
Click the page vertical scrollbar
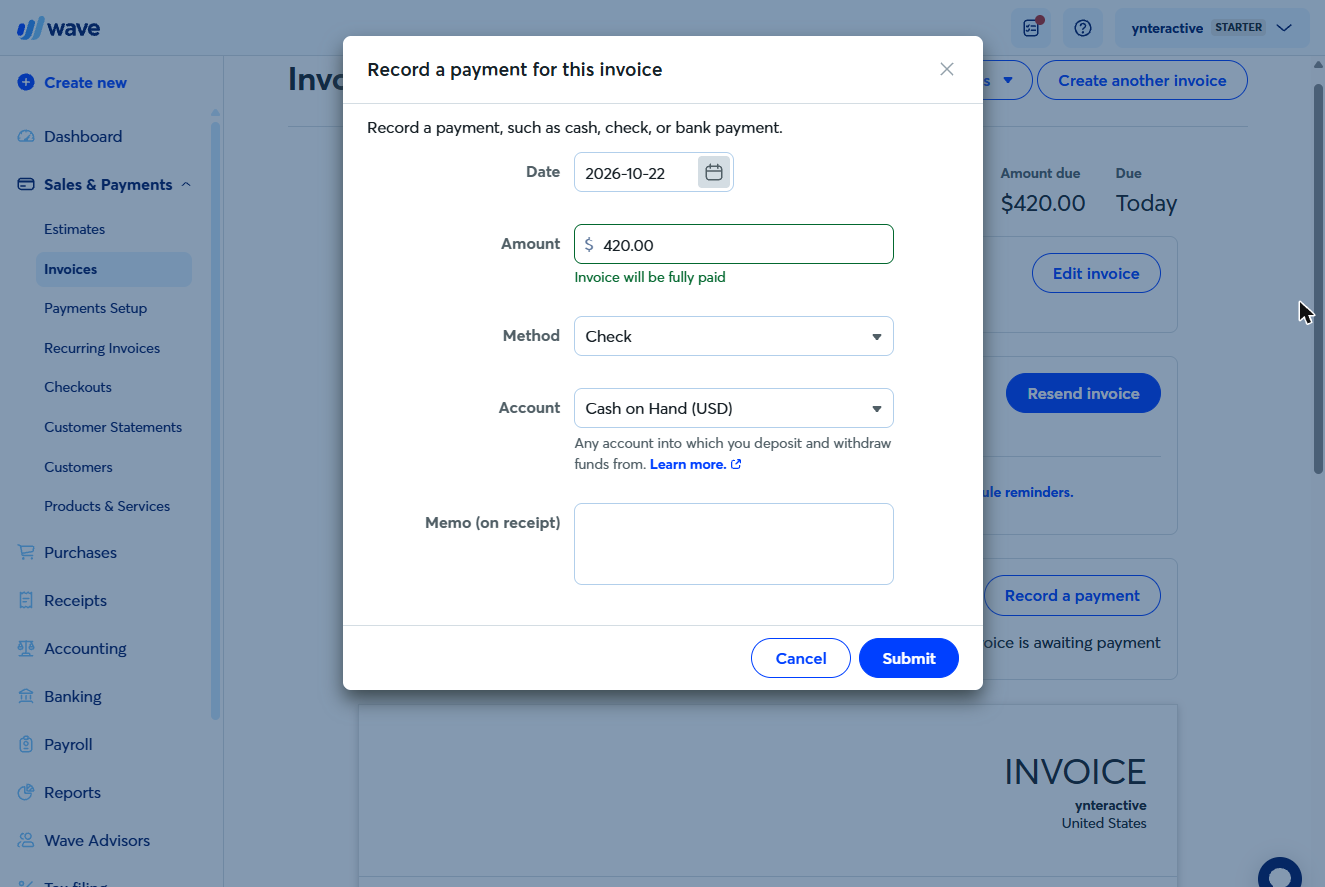[1318, 278]
